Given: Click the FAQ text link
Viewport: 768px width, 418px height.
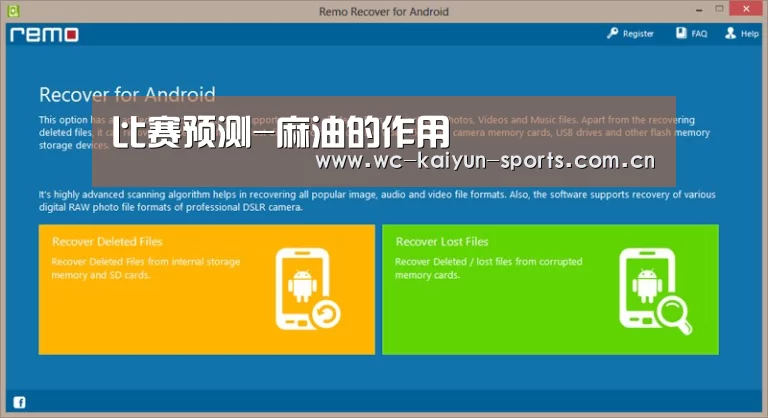Looking at the screenshot, I should [699, 34].
